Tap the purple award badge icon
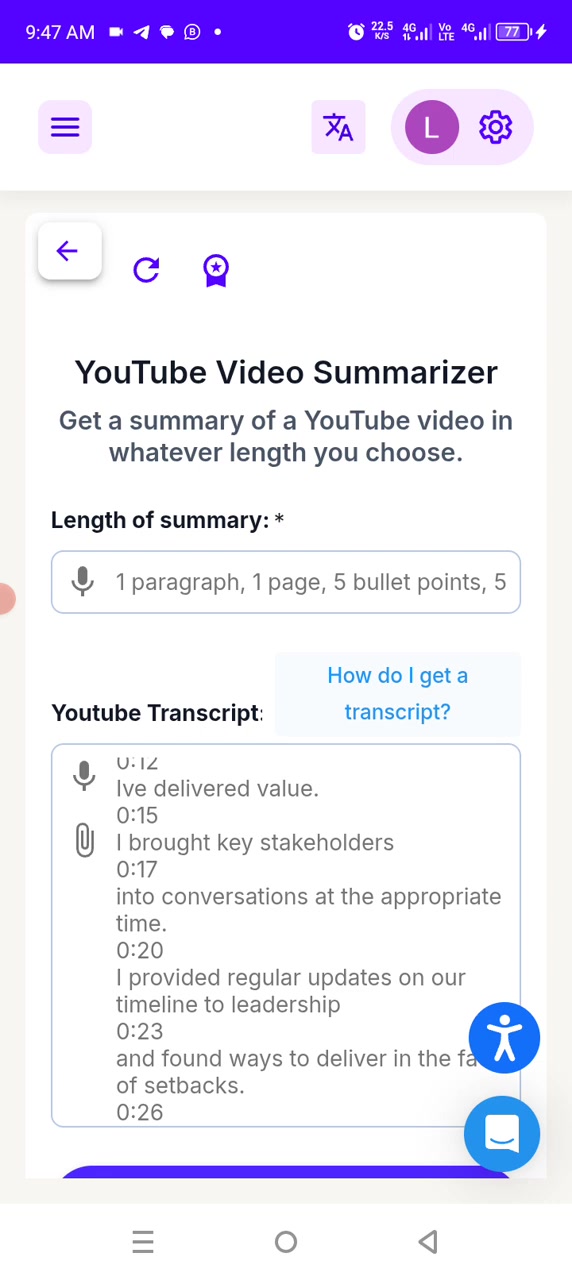The image size is (572, 1280). click(x=216, y=270)
